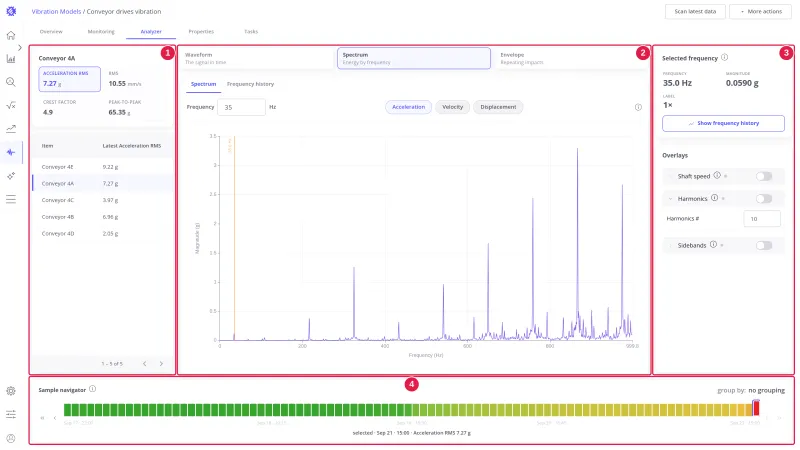Image resolution: width=800 pixels, height=450 pixels.
Task: Select Conveyor 4C row in the list
Action: tap(103, 200)
